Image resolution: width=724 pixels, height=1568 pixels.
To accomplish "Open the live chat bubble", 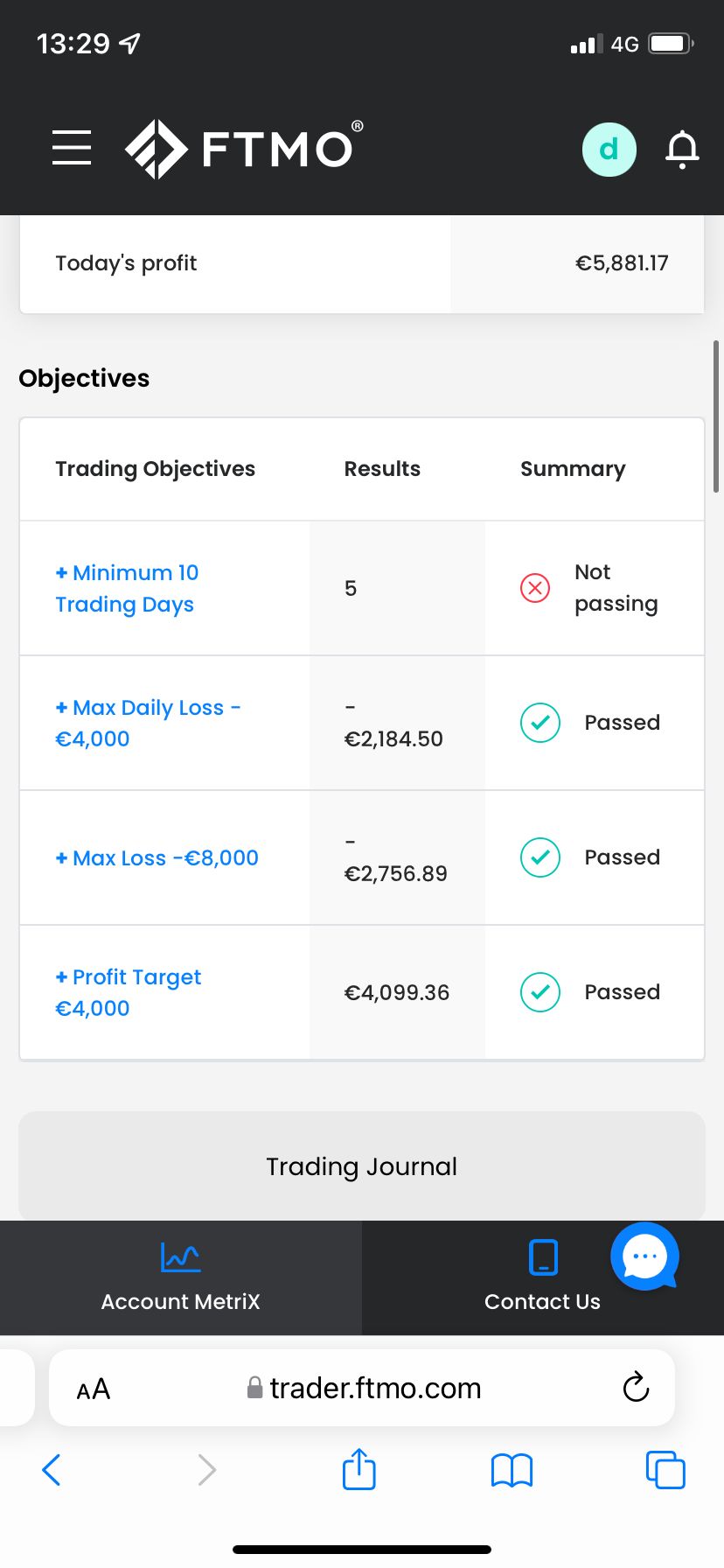I will pyautogui.click(x=645, y=1256).
